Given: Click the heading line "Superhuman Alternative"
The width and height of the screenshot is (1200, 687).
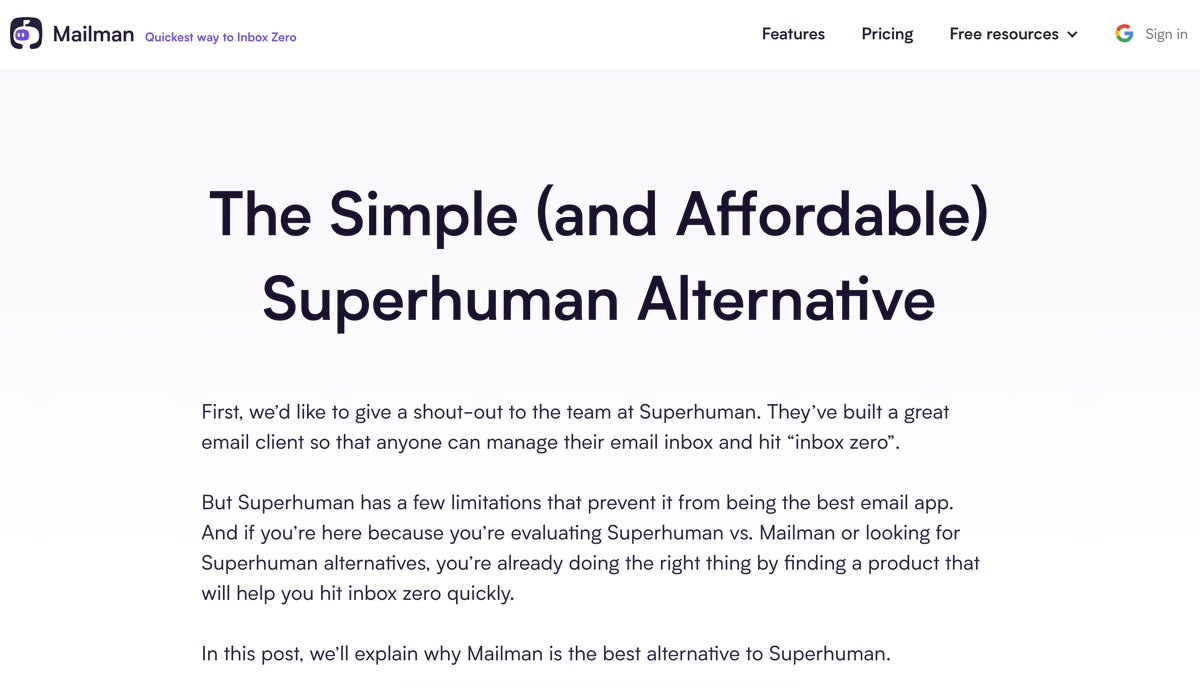Looking at the screenshot, I should coord(599,297).
